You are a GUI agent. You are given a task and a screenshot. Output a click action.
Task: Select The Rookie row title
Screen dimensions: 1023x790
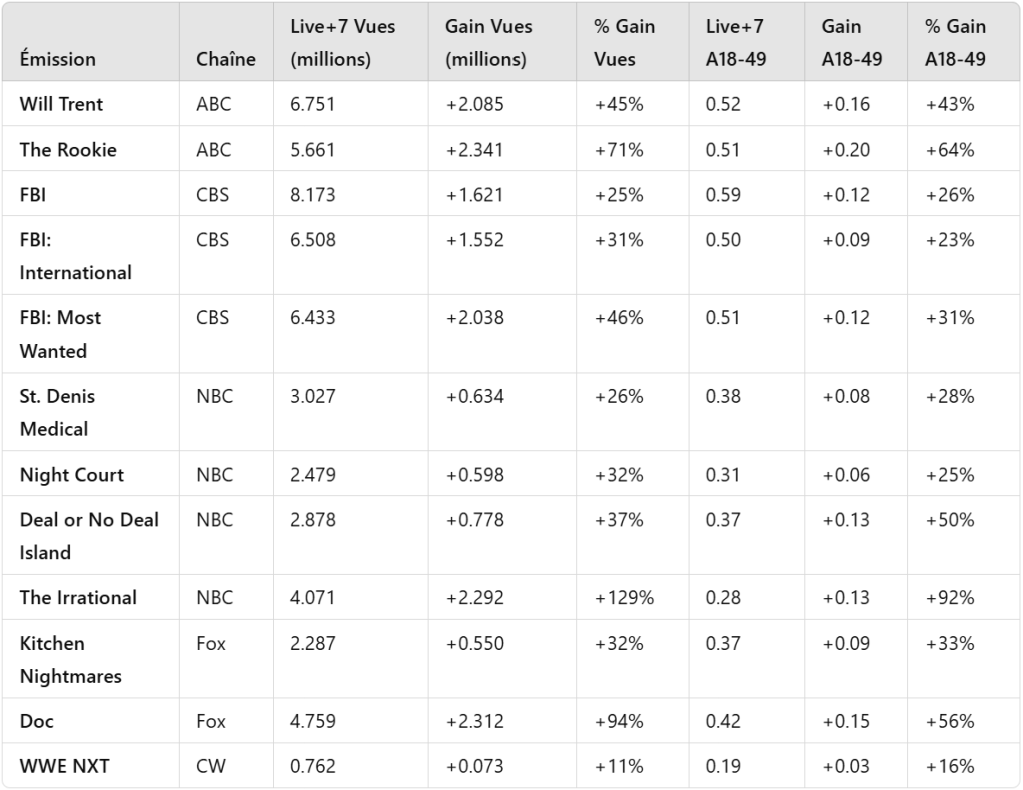(x=68, y=150)
